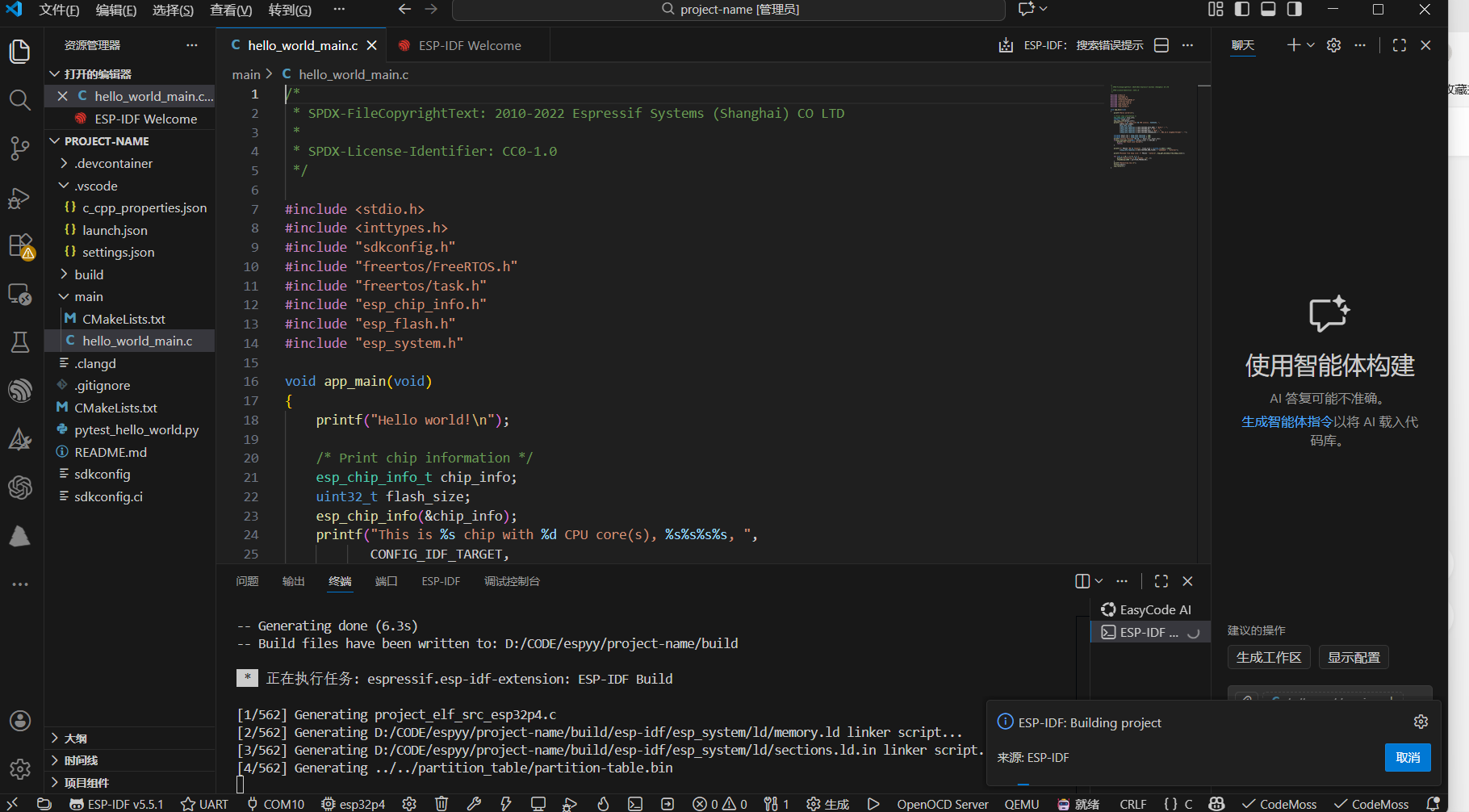Click the download icon beside ESP-IDF search errors
This screenshot has height=812, width=1469.
1006,45
